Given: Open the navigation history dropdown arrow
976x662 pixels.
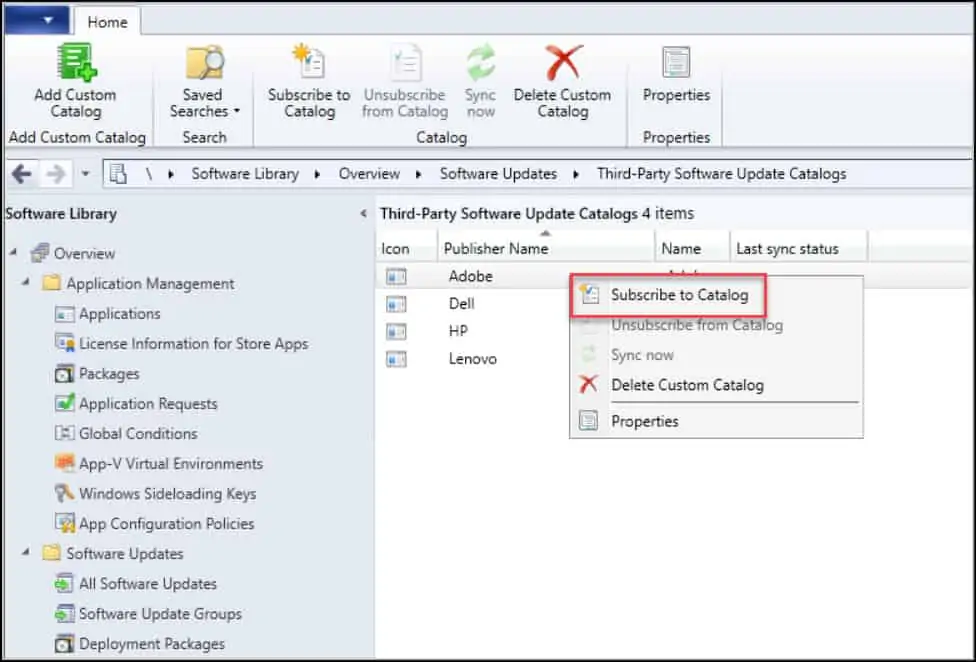Looking at the screenshot, I should 86,174.
